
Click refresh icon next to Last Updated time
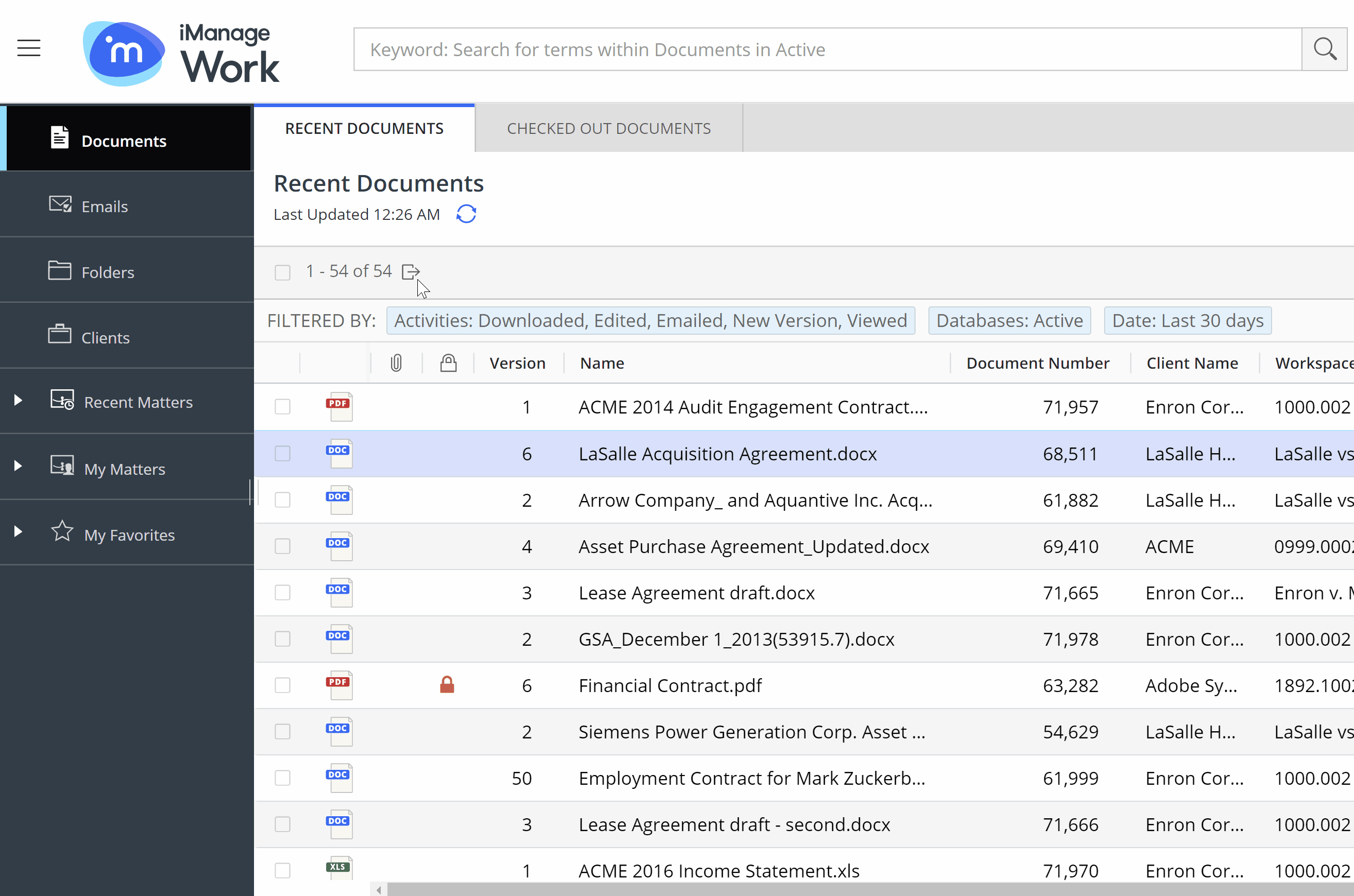pos(465,214)
